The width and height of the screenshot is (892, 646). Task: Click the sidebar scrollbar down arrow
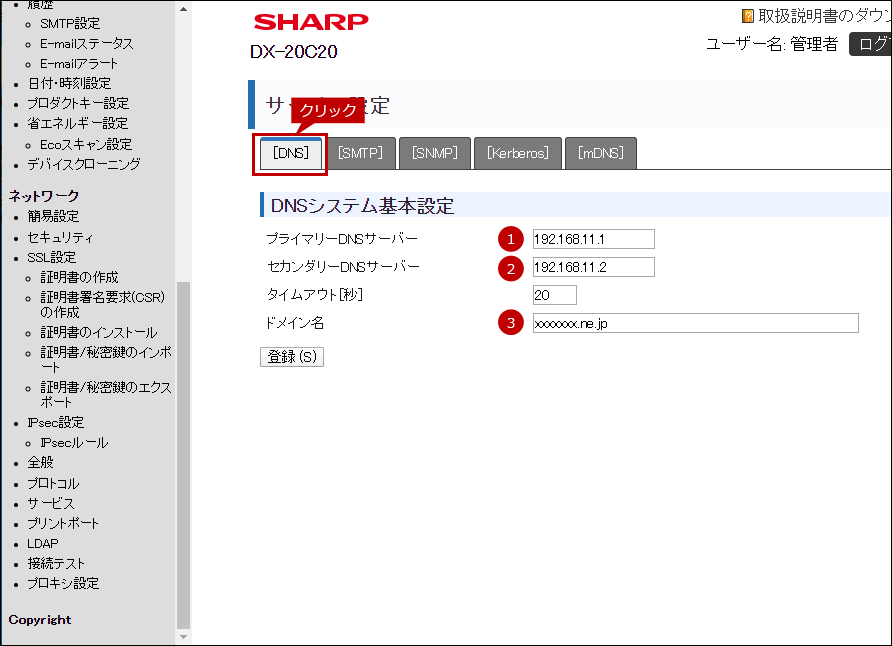[183, 637]
